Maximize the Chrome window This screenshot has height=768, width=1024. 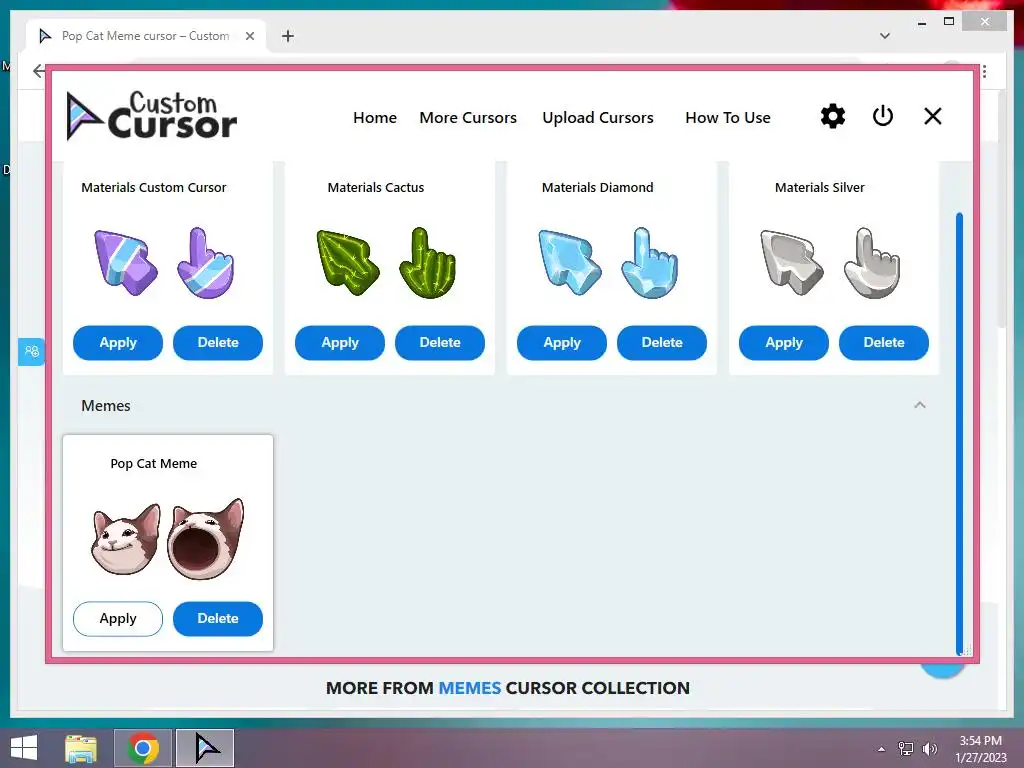(x=949, y=22)
